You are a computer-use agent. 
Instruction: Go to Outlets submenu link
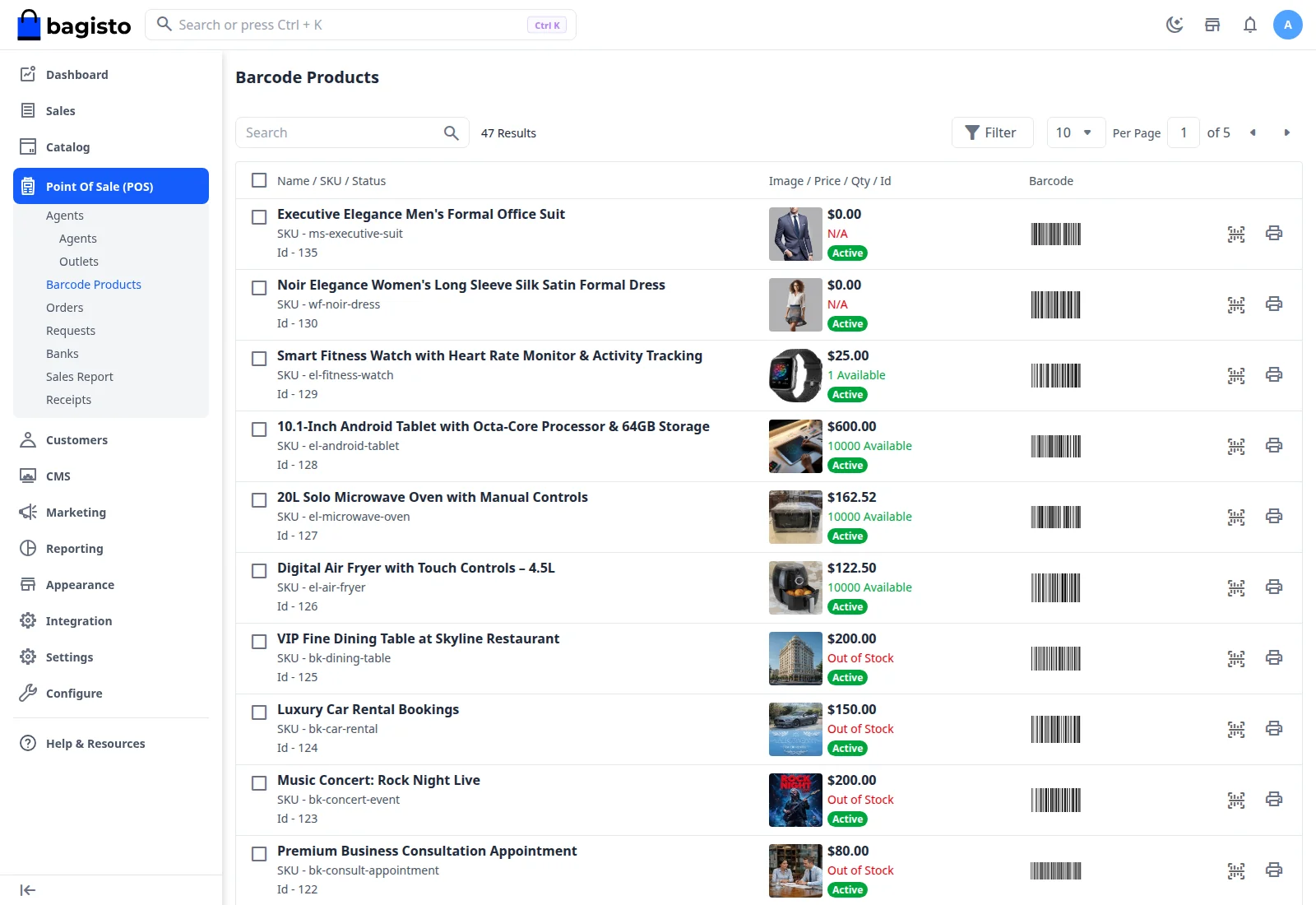pos(79,262)
